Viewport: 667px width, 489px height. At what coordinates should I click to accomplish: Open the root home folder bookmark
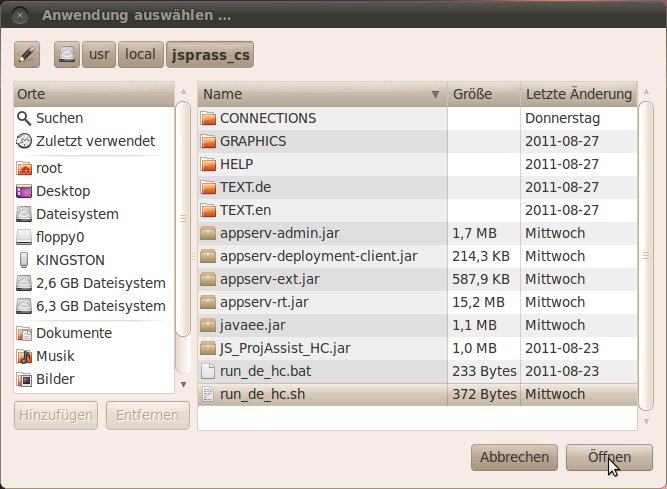48,168
